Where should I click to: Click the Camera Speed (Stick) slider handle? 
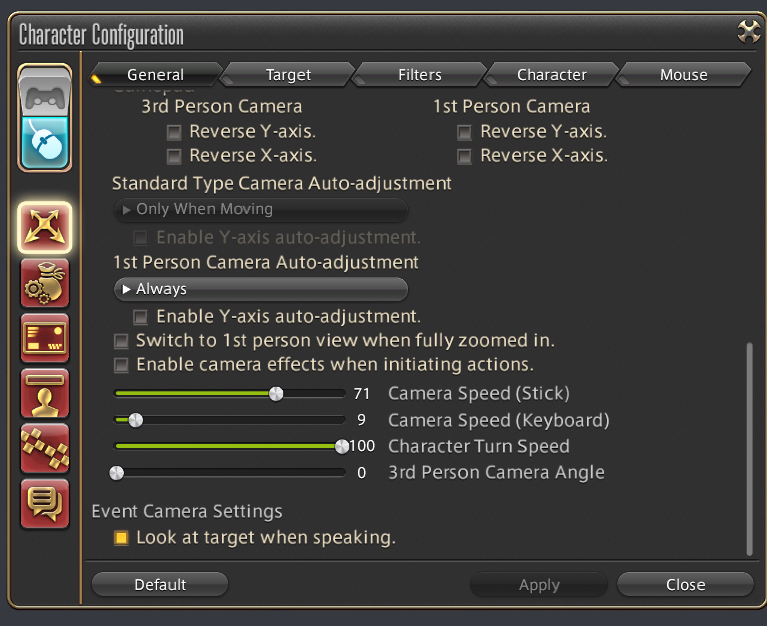tap(277, 394)
